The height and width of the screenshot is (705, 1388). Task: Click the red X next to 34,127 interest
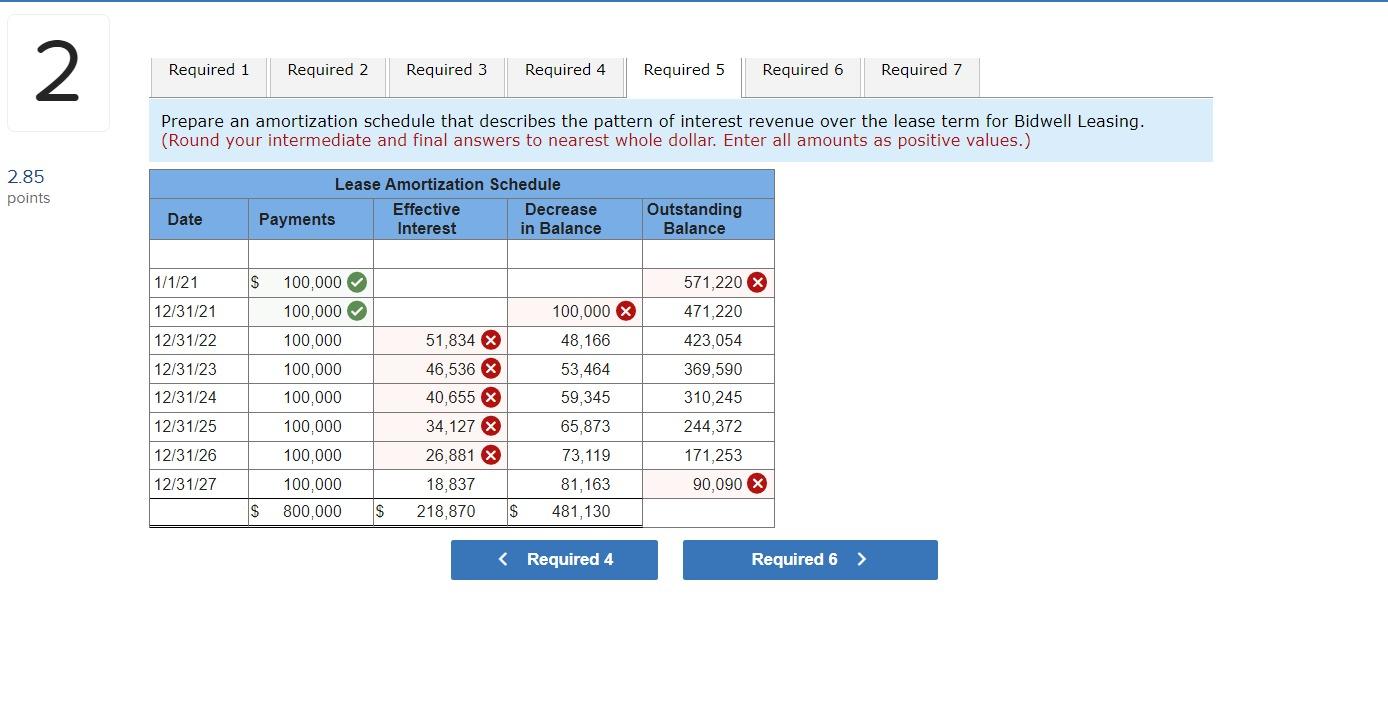[x=489, y=426]
